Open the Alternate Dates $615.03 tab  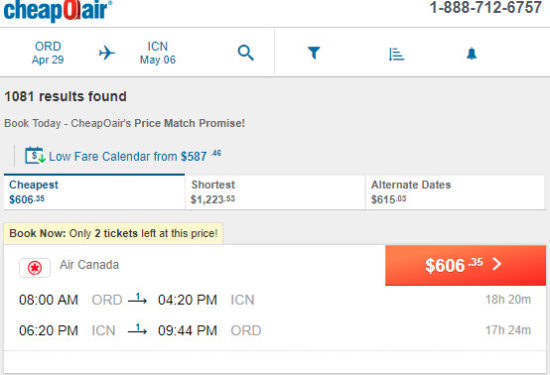click(x=455, y=192)
